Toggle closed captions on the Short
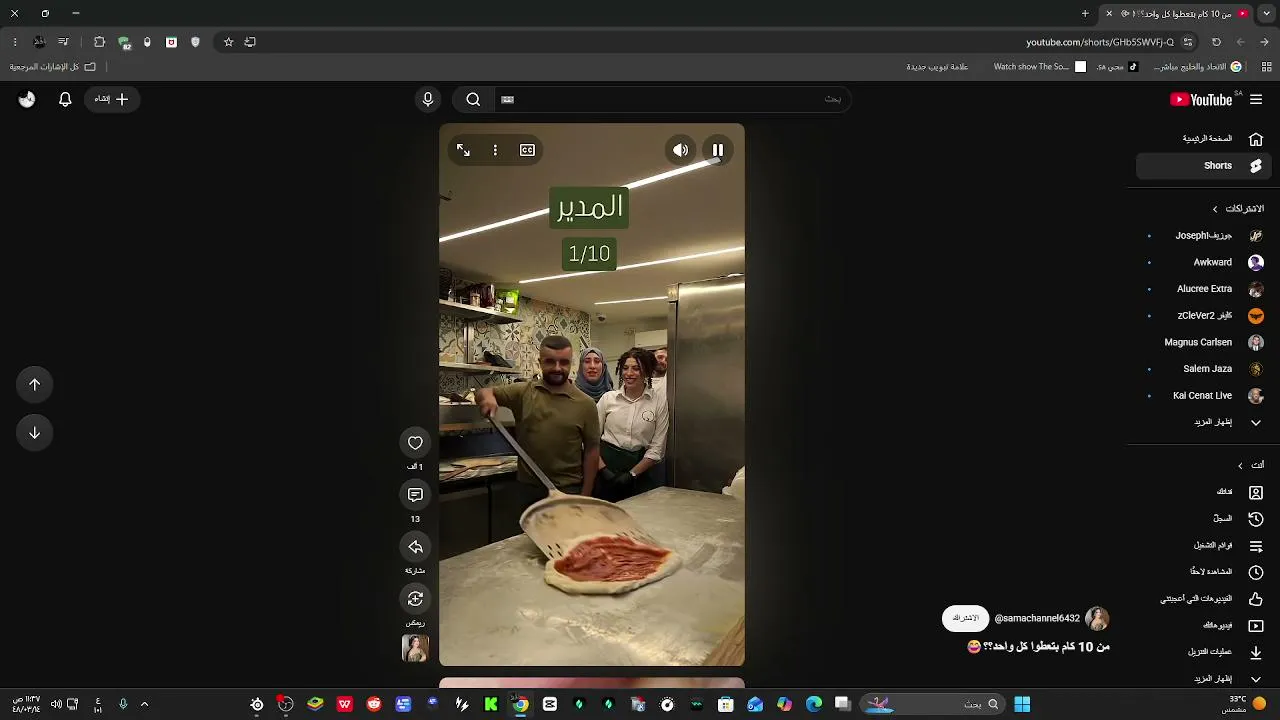The image size is (1280, 720). pos(527,150)
